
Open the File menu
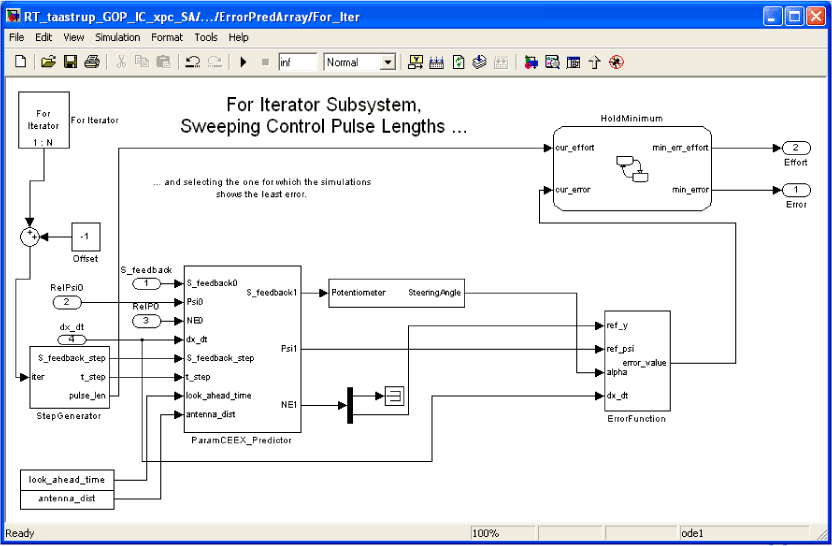click(16, 38)
